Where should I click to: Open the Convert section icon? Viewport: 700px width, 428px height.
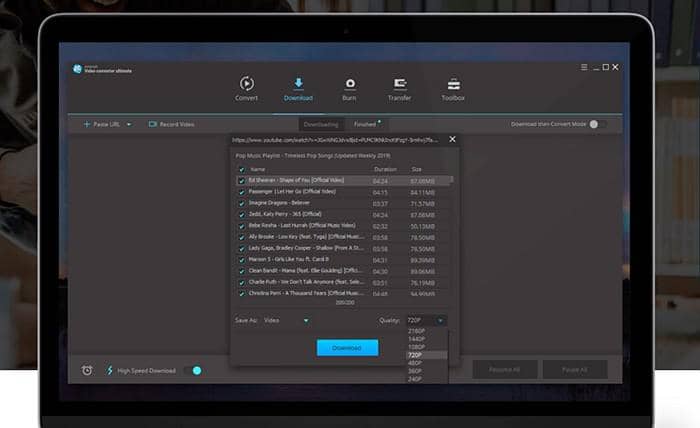click(x=246, y=83)
